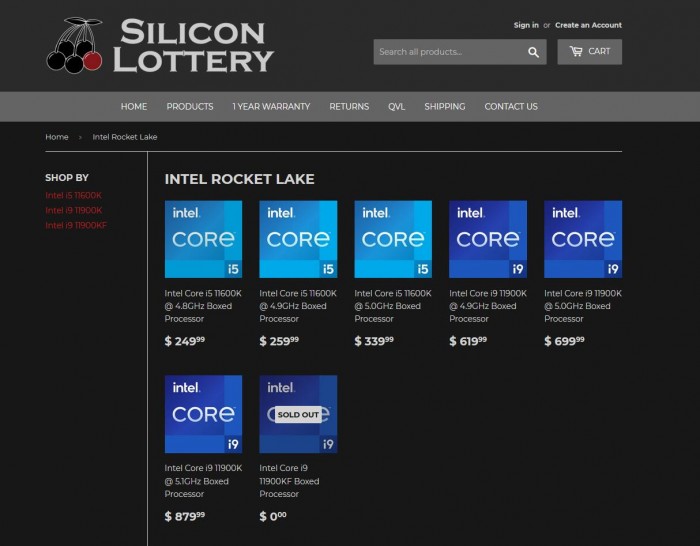Click the search magnifier icon
The width and height of the screenshot is (700, 546).
pyautogui.click(x=533, y=52)
